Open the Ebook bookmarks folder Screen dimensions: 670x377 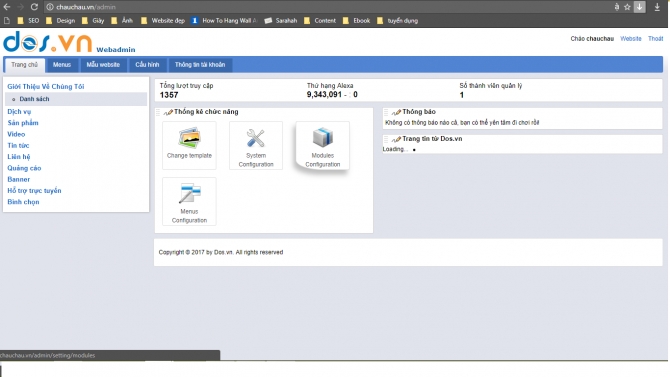pos(356,21)
